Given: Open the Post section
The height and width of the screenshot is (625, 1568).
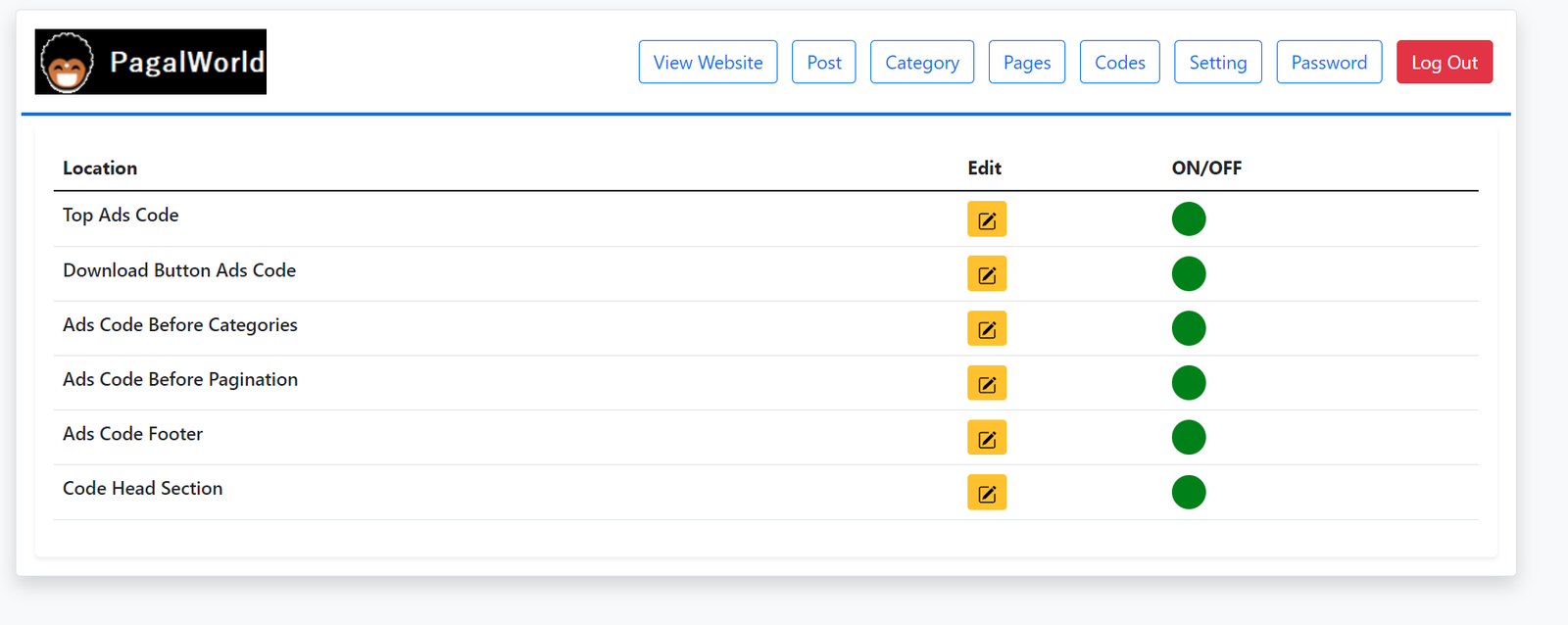Looking at the screenshot, I should 823,62.
